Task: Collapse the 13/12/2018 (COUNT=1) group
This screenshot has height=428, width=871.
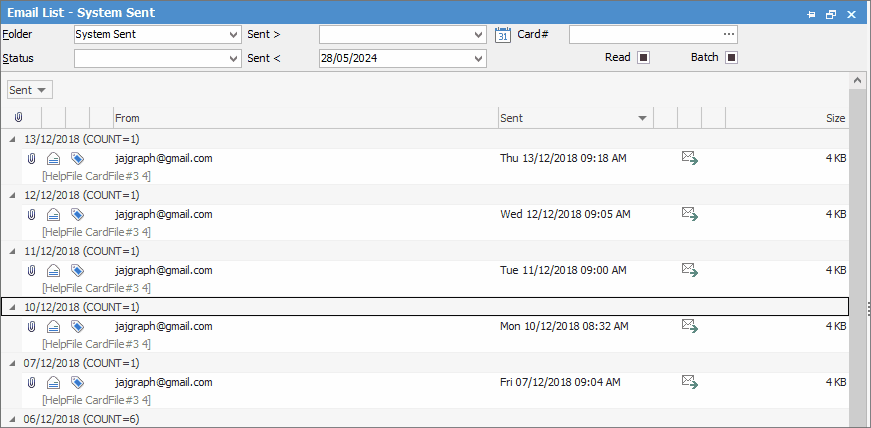Action: [12, 140]
